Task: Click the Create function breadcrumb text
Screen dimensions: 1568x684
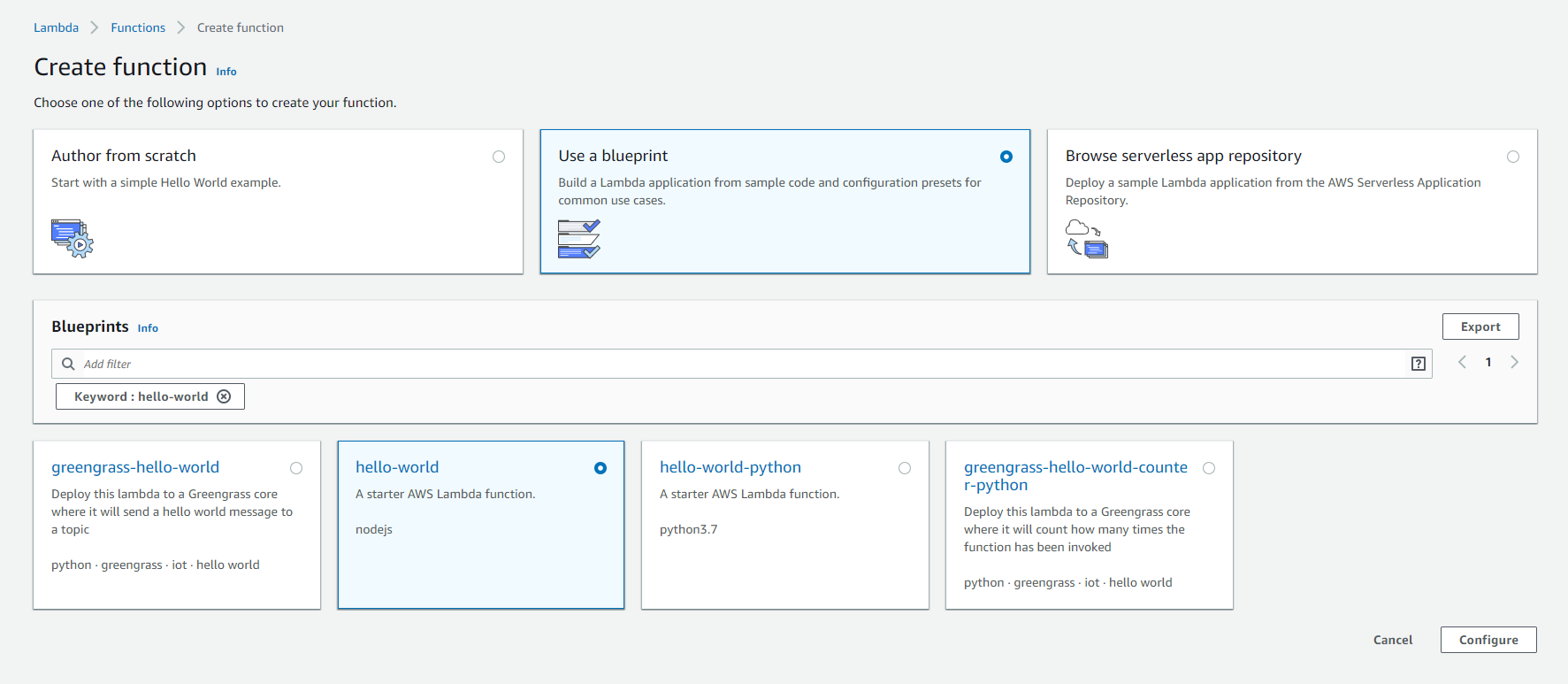Action: pos(241,27)
